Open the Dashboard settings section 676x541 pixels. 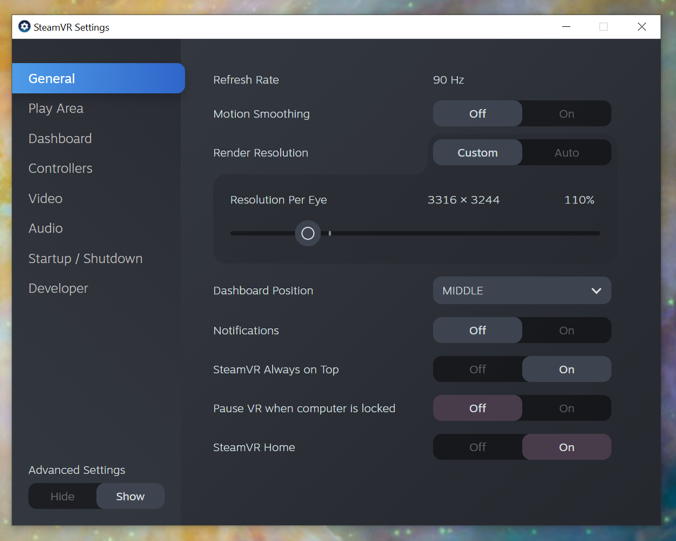pyautogui.click(x=60, y=138)
